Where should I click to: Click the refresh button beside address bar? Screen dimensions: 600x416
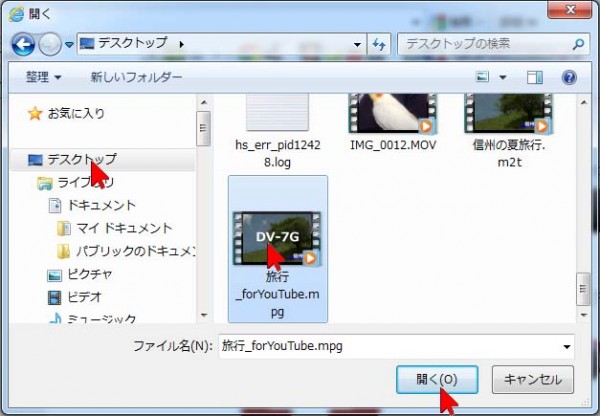tap(379, 44)
